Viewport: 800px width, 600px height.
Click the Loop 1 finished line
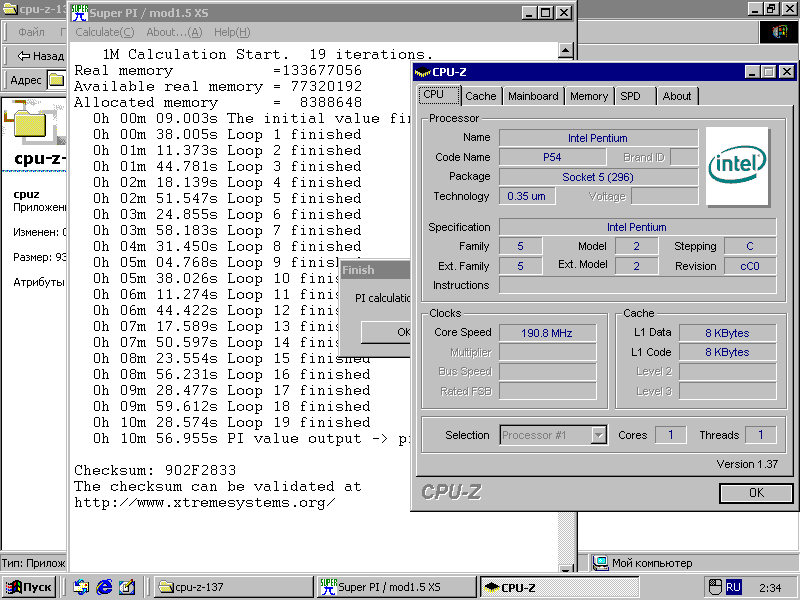tap(227, 135)
